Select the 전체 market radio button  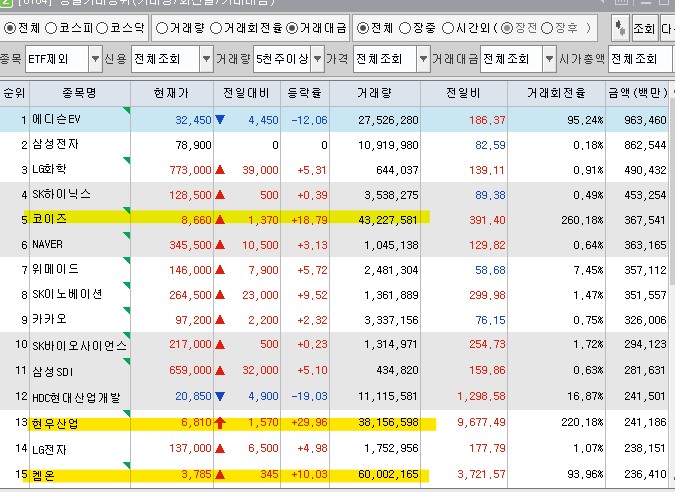9,28
